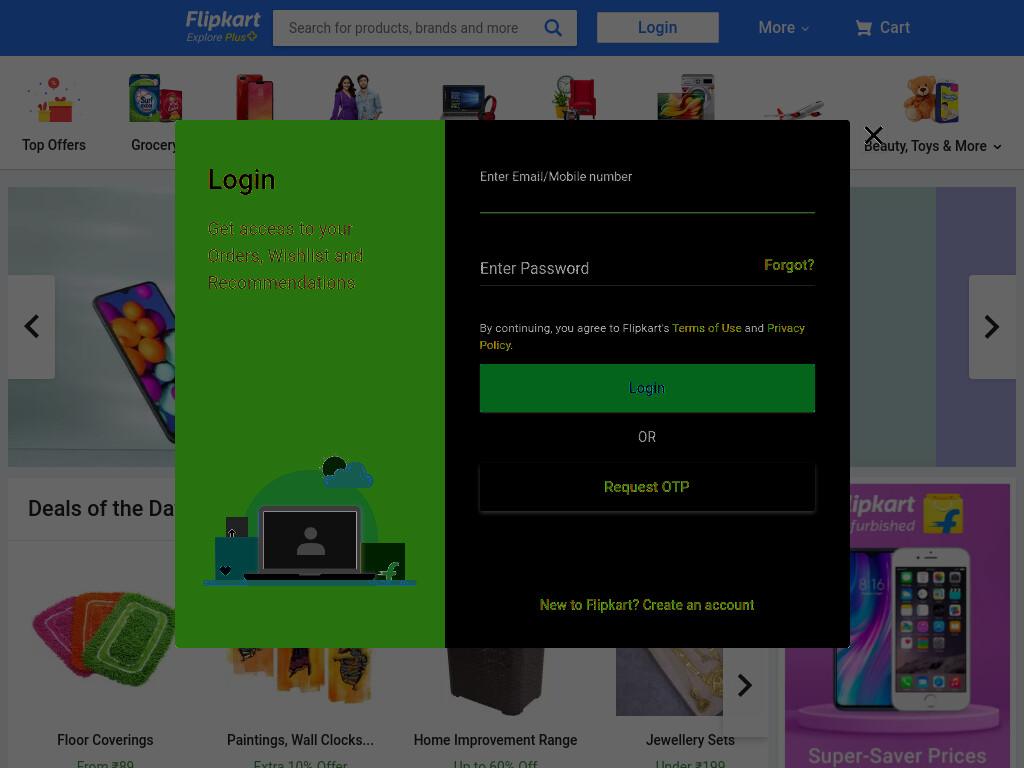Viewport: 1024px width, 768px height.
Task: Show next Deals of the Day items
Action: (x=745, y=685)
